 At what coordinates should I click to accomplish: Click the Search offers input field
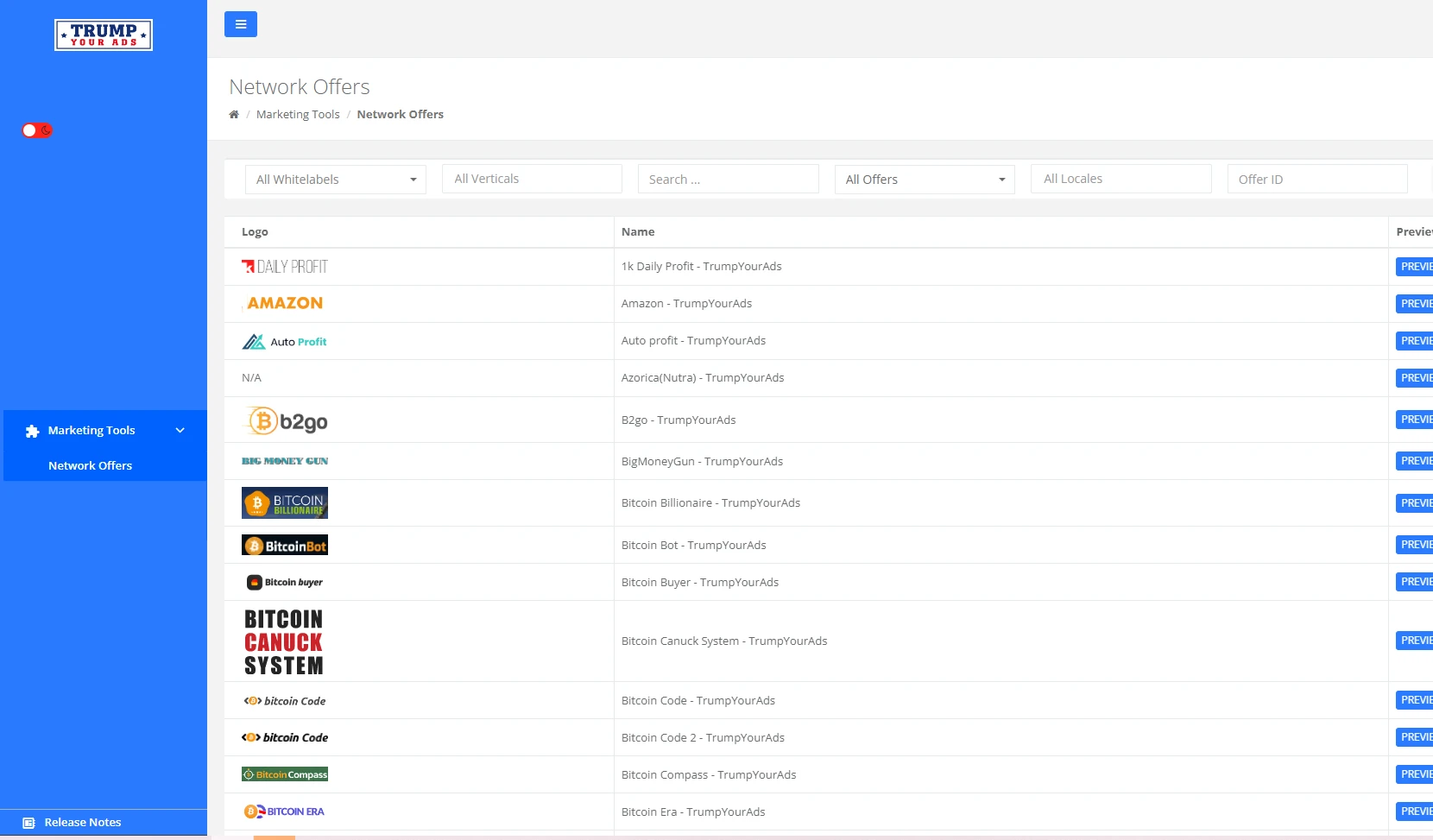click(729, 180)
